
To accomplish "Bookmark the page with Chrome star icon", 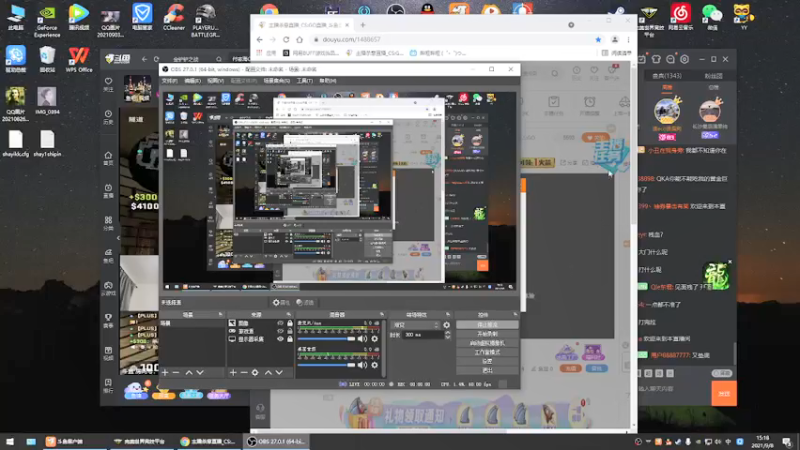I will [598, 39].
